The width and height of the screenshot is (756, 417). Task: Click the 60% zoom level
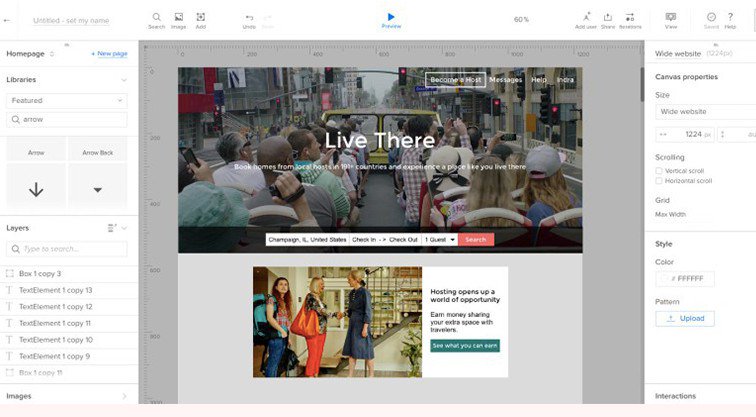coord(521,20)
